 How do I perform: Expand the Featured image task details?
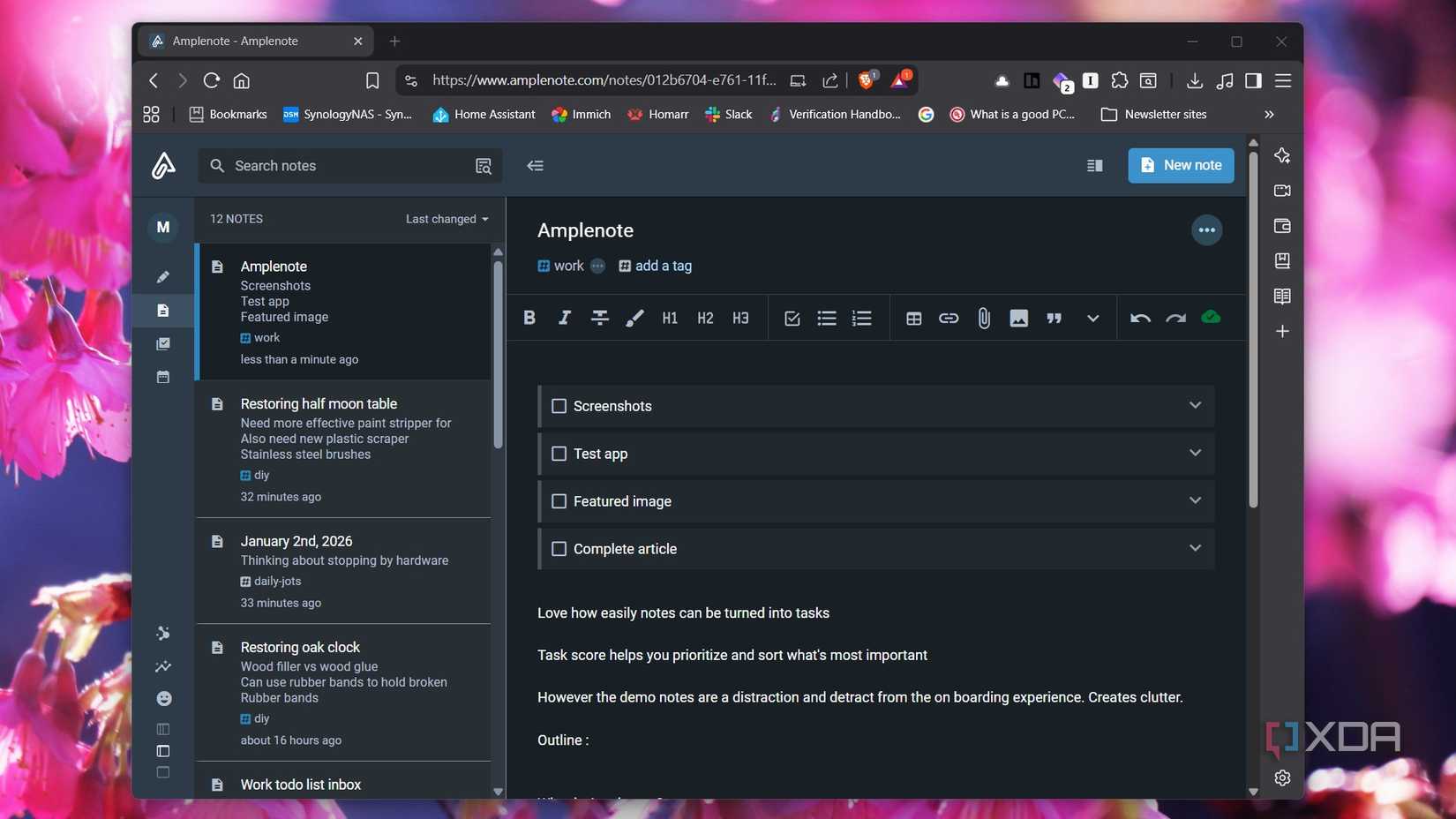tap(1195, 500)
